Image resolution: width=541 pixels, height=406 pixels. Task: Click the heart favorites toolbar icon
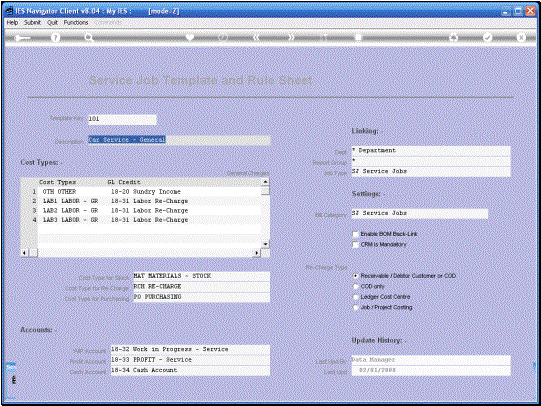pyautogui.click(x=190, y=37)
